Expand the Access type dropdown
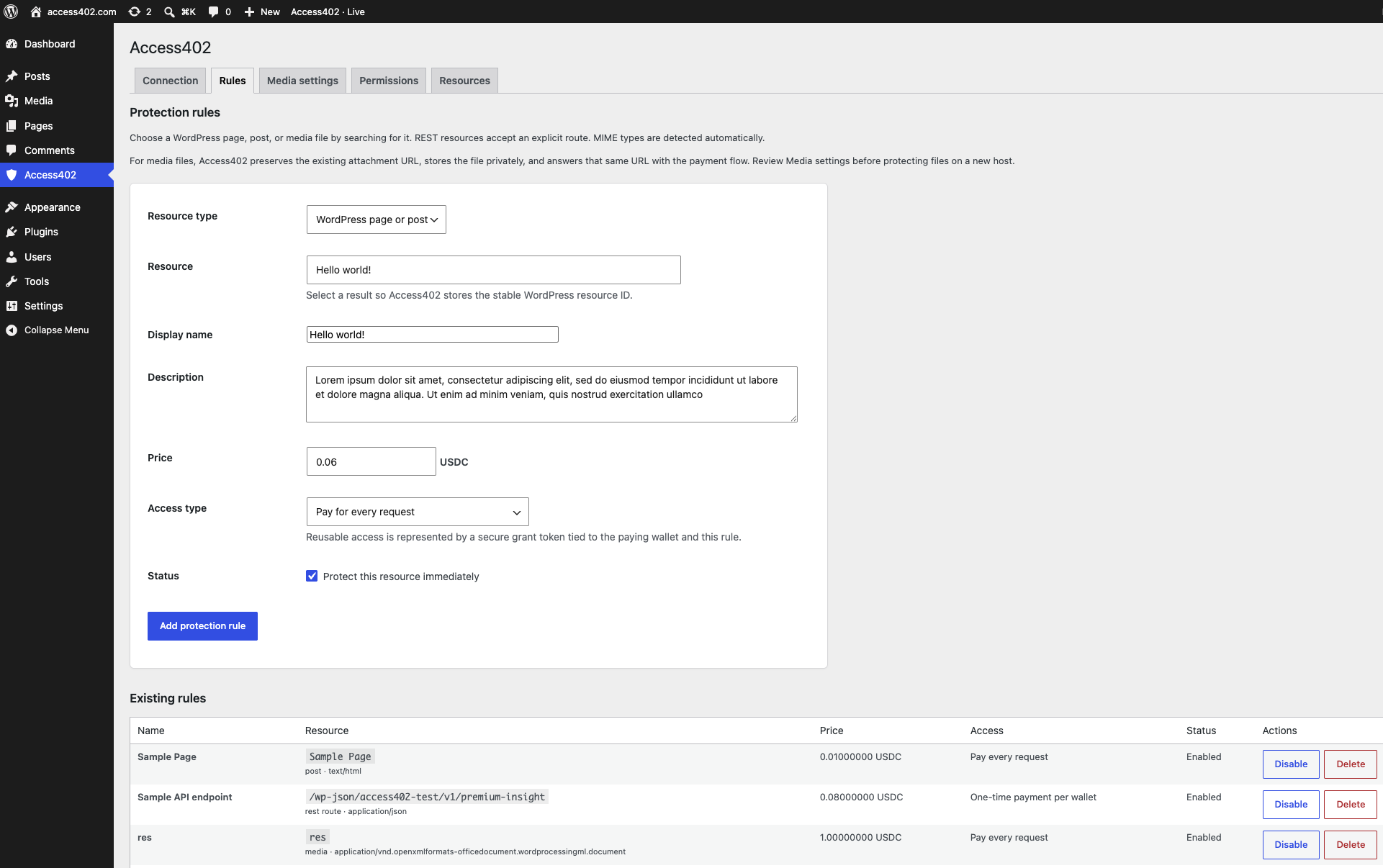Image resolution: width=1383 pixels, height=868 pixels. 418,512
